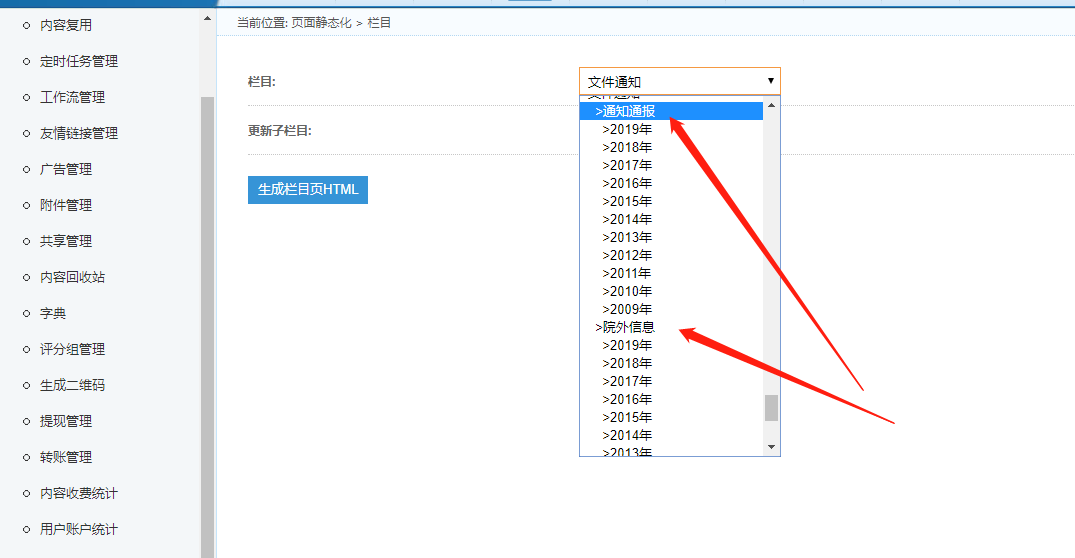1075x558 pixels.
Task: Open 定时任务管理 menu item
Action: [x=79, y=61]
